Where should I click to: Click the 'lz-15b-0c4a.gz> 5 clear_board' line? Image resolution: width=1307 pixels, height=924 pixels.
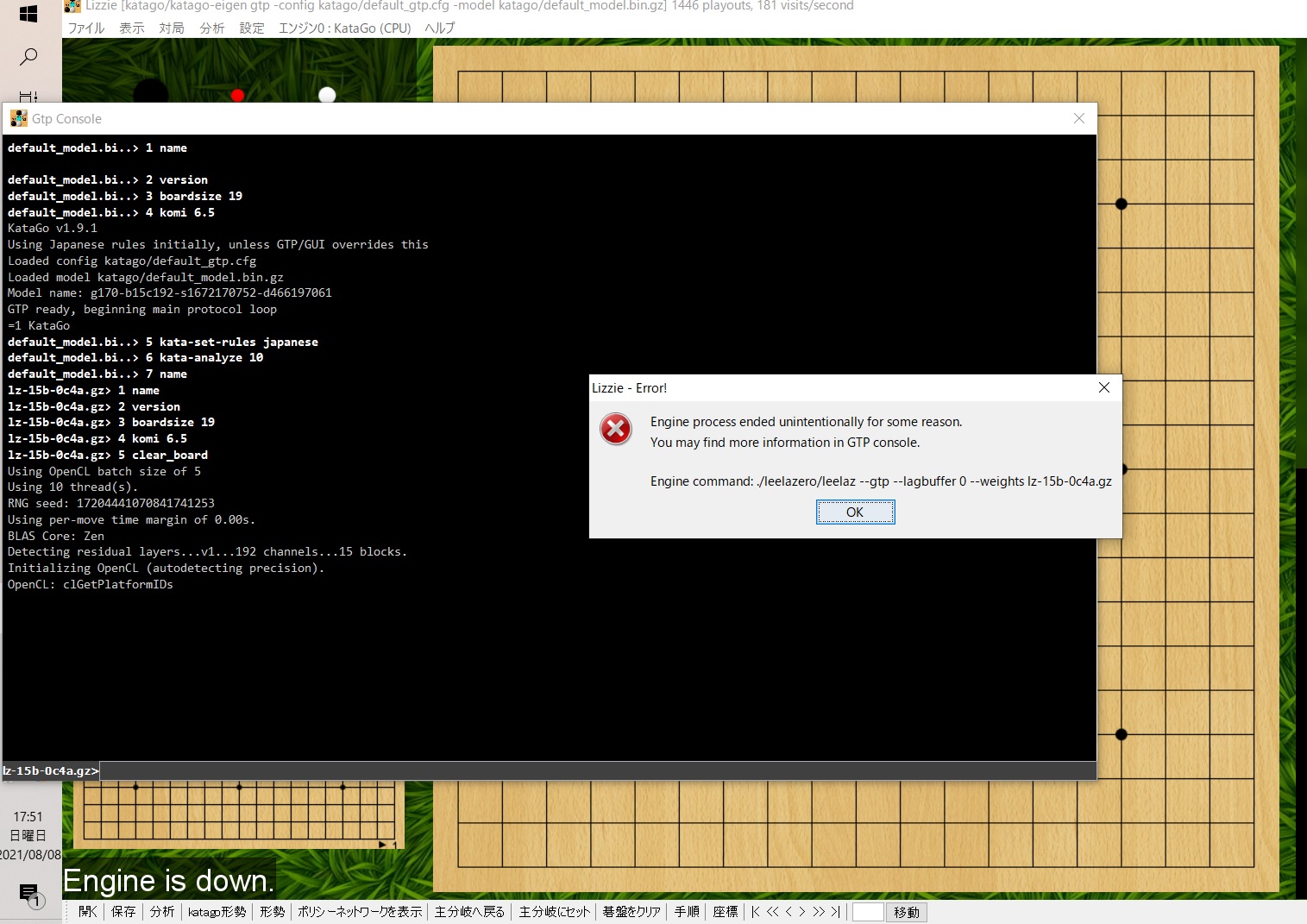coord(108,456)
